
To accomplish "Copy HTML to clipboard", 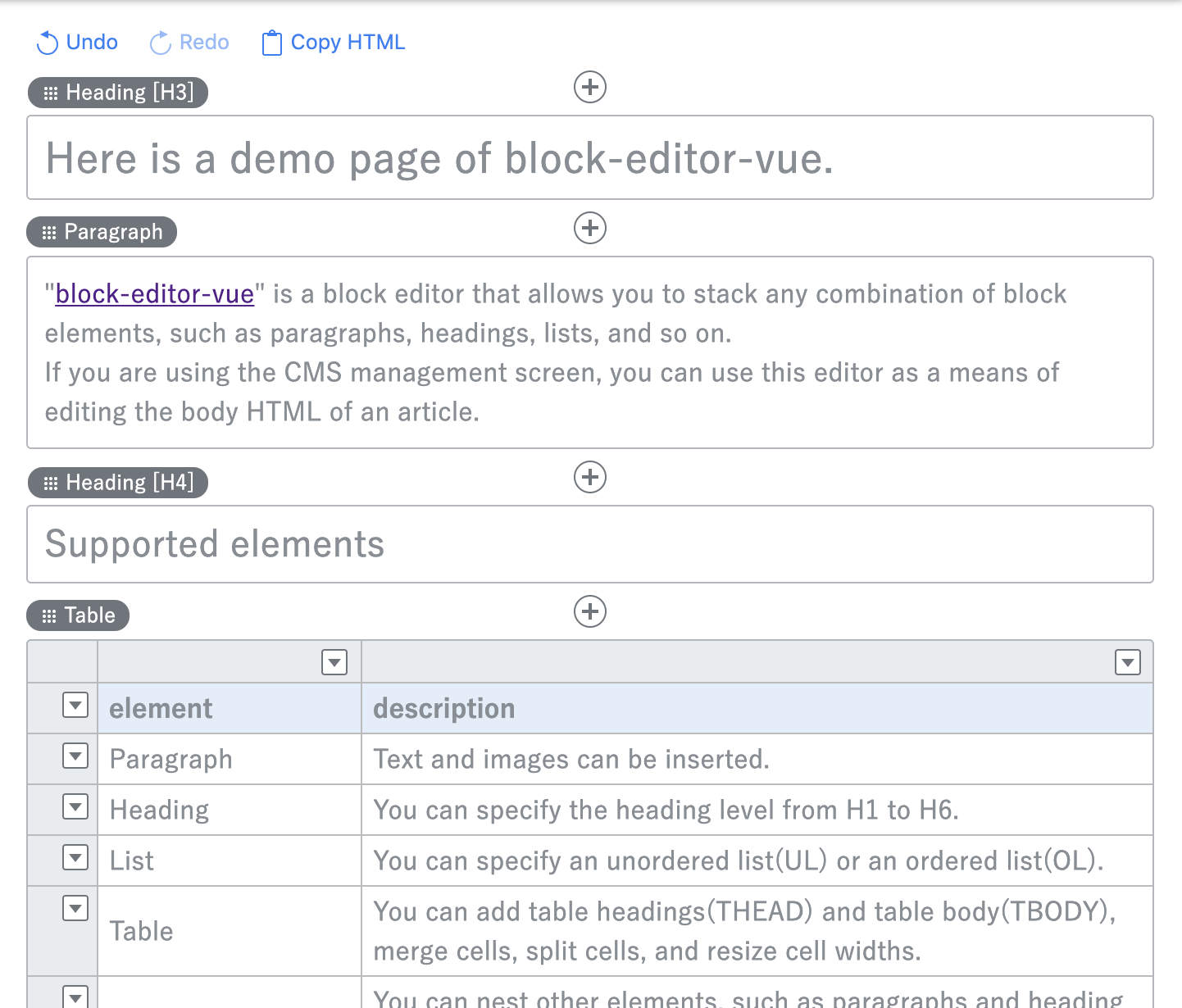I will click(334, 43).
